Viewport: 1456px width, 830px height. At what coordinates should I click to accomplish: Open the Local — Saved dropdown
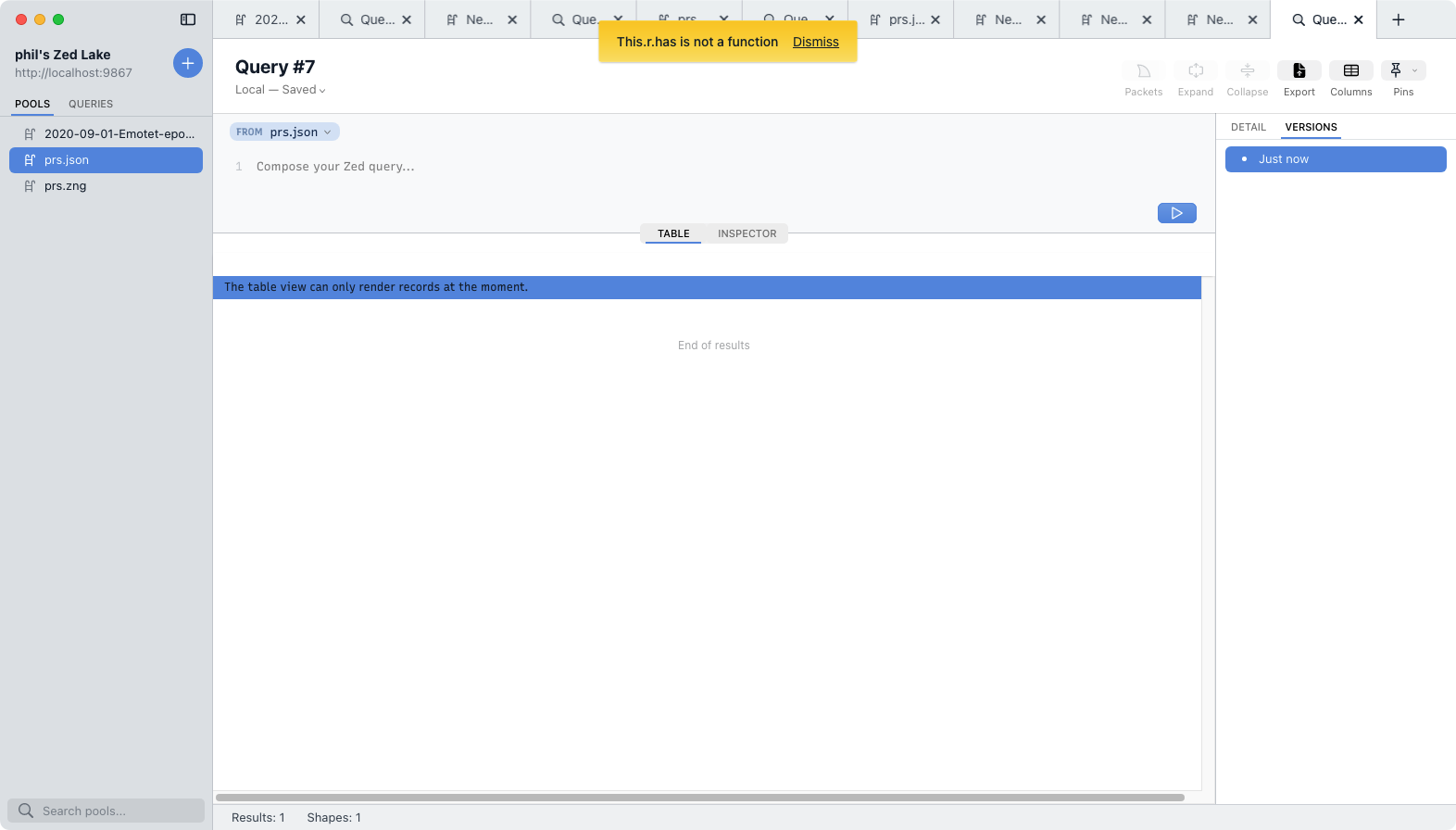point(281,90)
